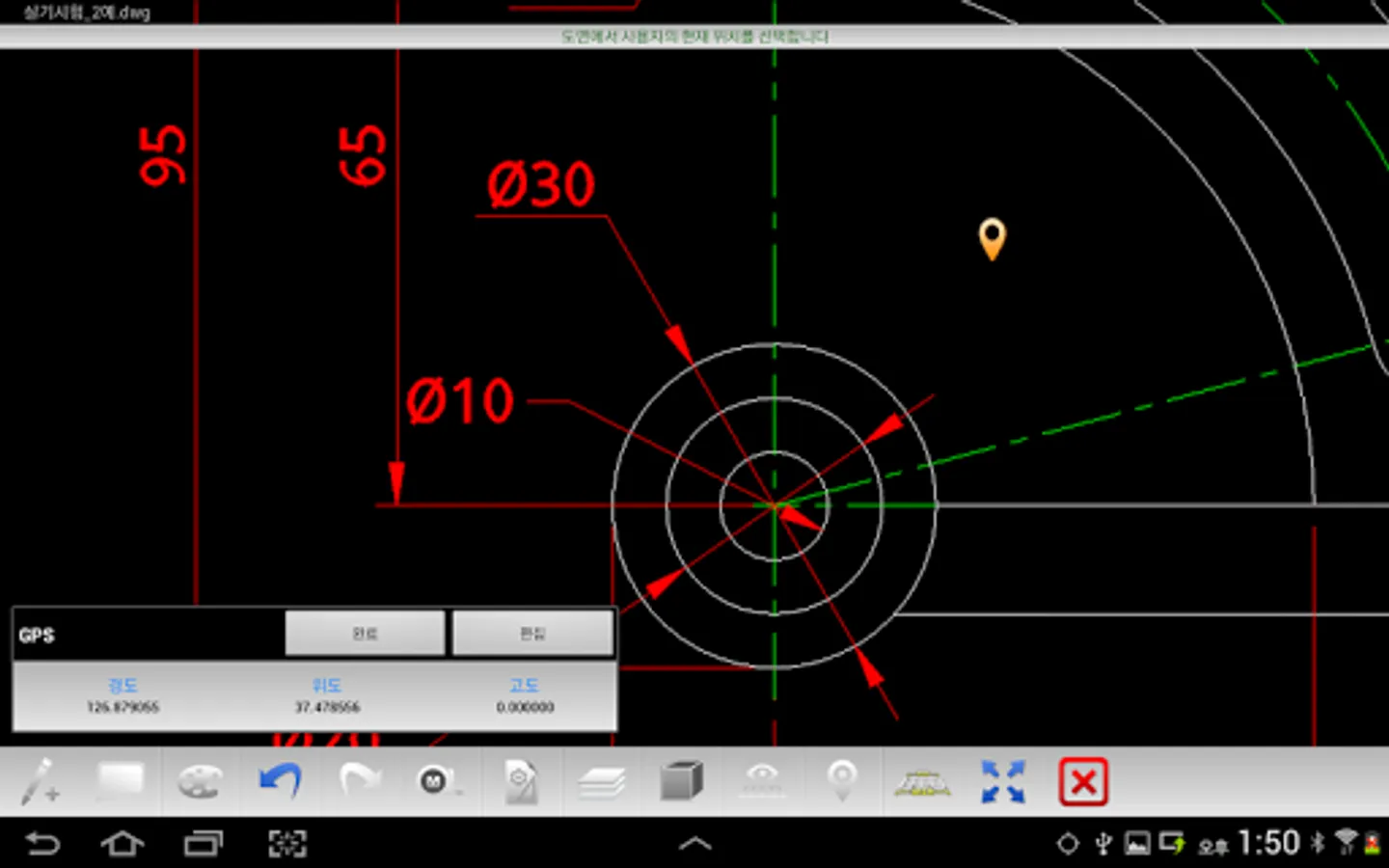This screenshot has width=1389, height=868.
Task: Close the drawing with red X
Action: point(1083,781)
